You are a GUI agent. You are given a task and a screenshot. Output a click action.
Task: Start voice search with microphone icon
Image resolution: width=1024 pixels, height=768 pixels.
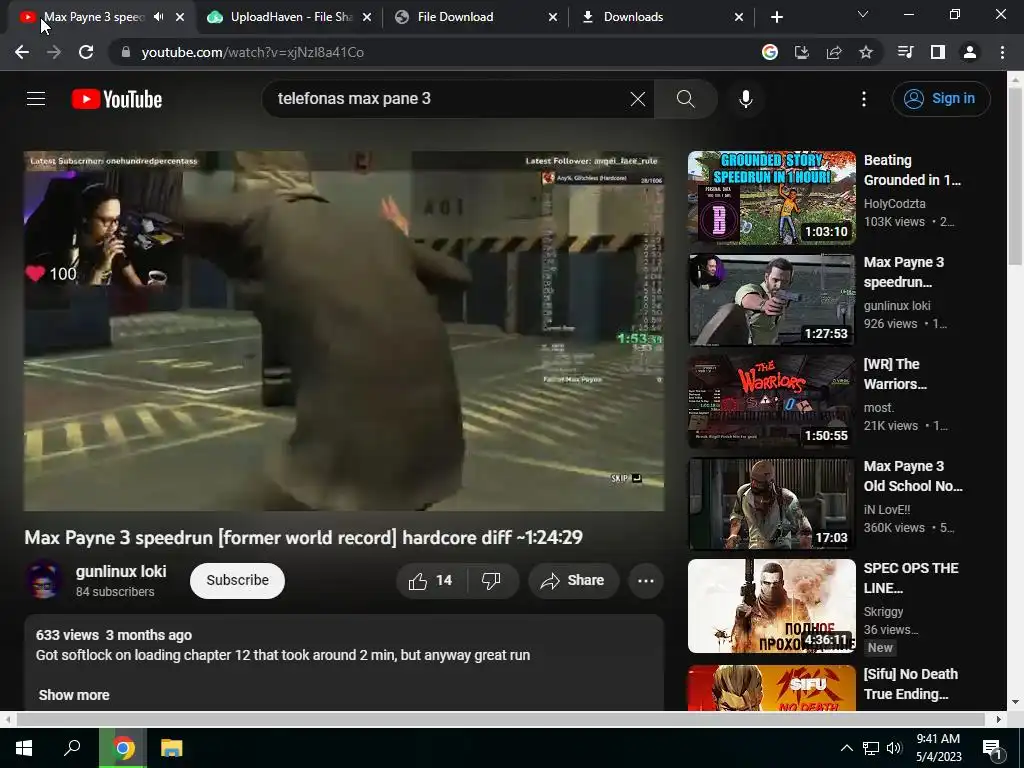(746, 99)
